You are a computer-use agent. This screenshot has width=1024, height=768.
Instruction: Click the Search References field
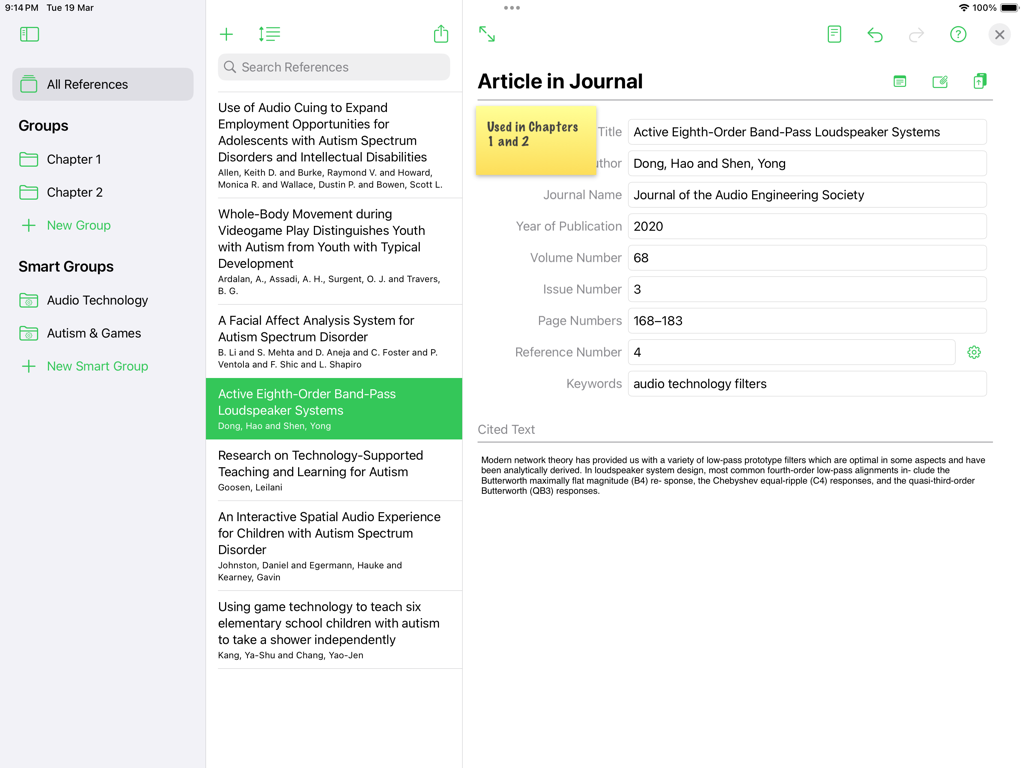click(x=333, y=66)
